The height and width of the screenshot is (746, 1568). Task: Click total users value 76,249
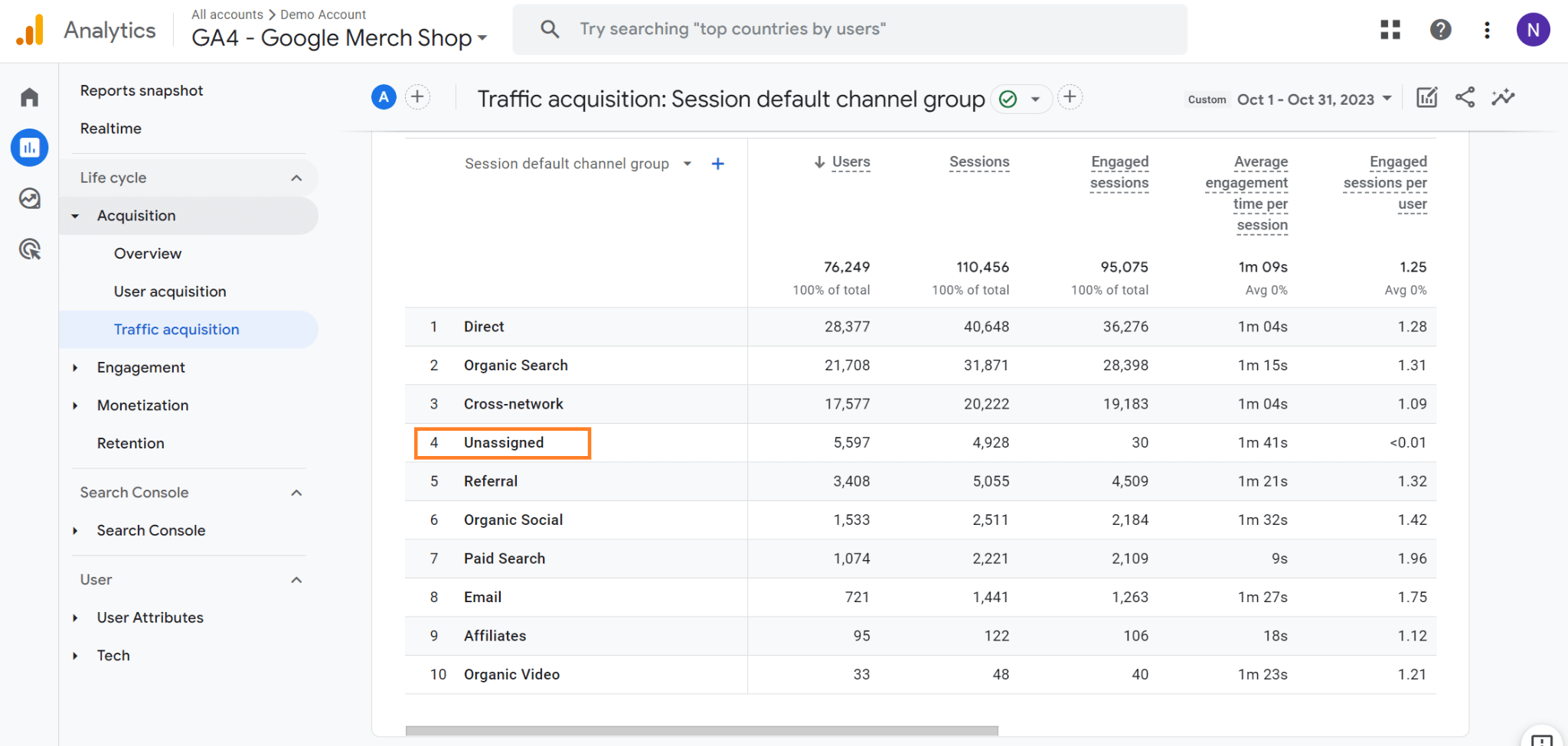click(x=847, y=267)
